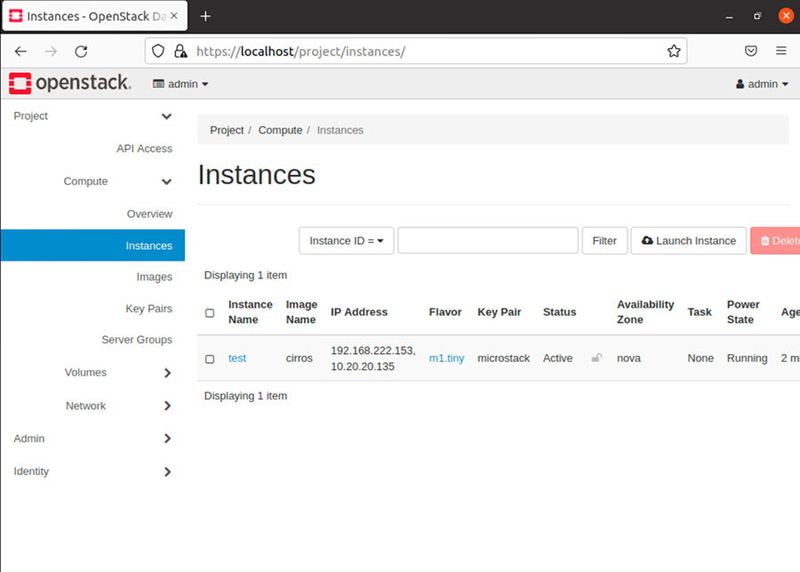
Task: Click Launch Instance button
Action: (689, 241)
